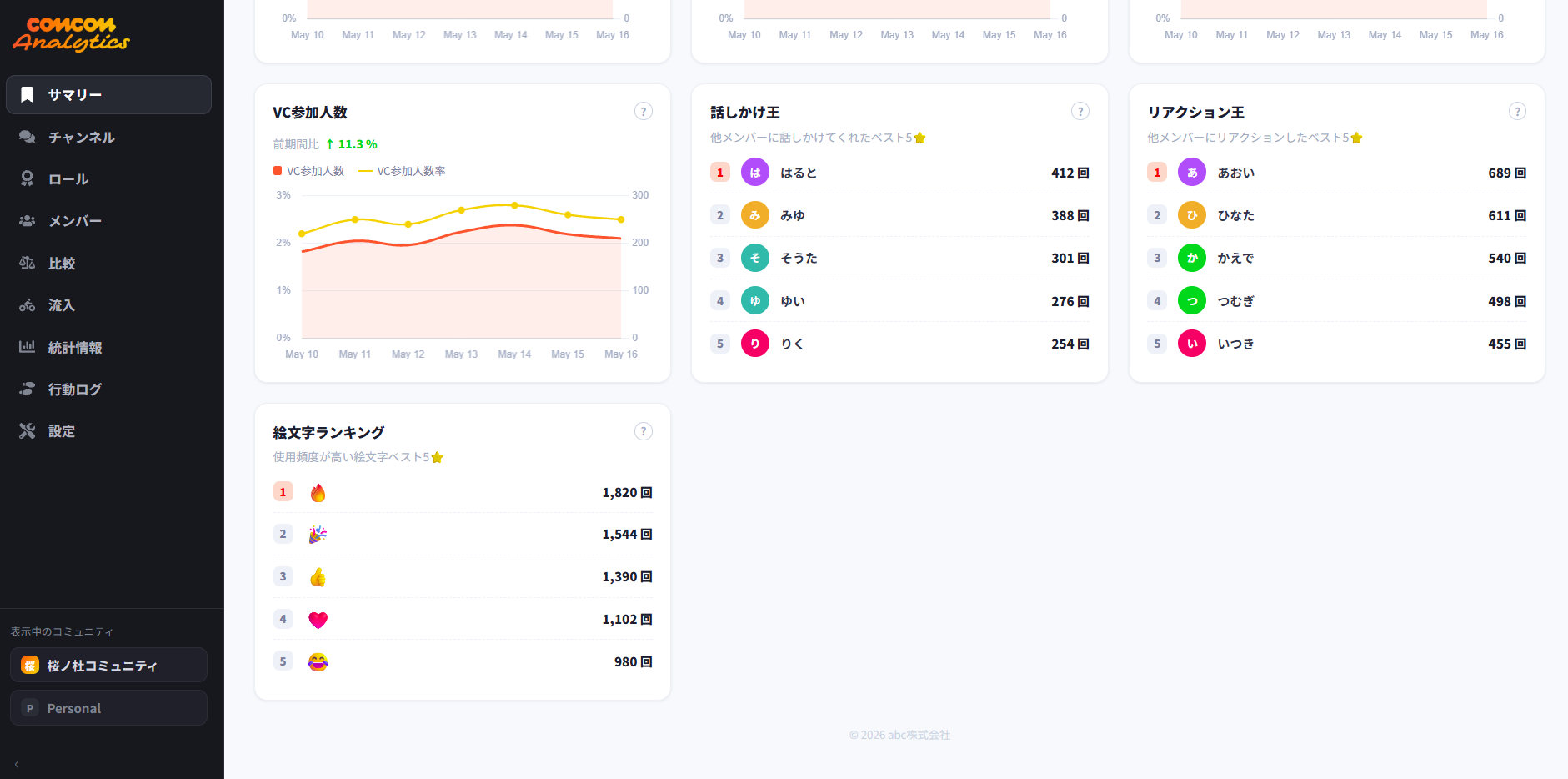Click the count 388 回 for みゆ
This screenshot has height=779, width=1568.
pyautogui.click(x=1070, y=215)
